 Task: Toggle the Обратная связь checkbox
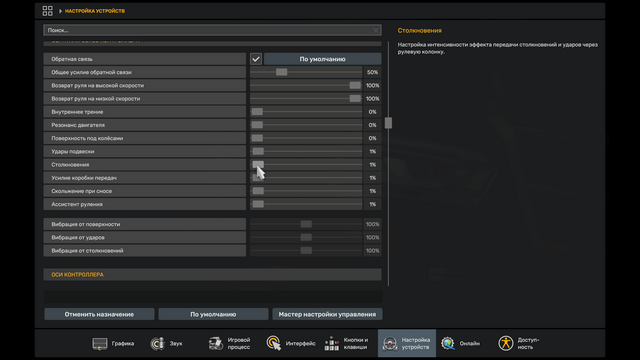(x=256, y=59)
